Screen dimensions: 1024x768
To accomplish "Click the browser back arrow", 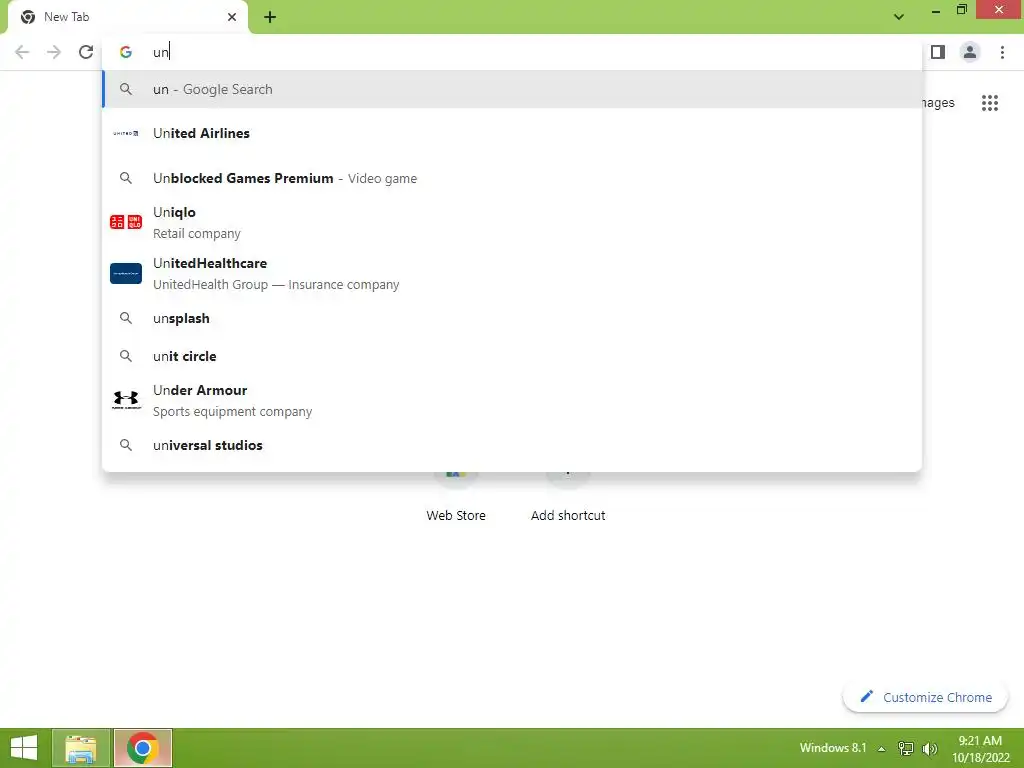I will coord(22,52).
